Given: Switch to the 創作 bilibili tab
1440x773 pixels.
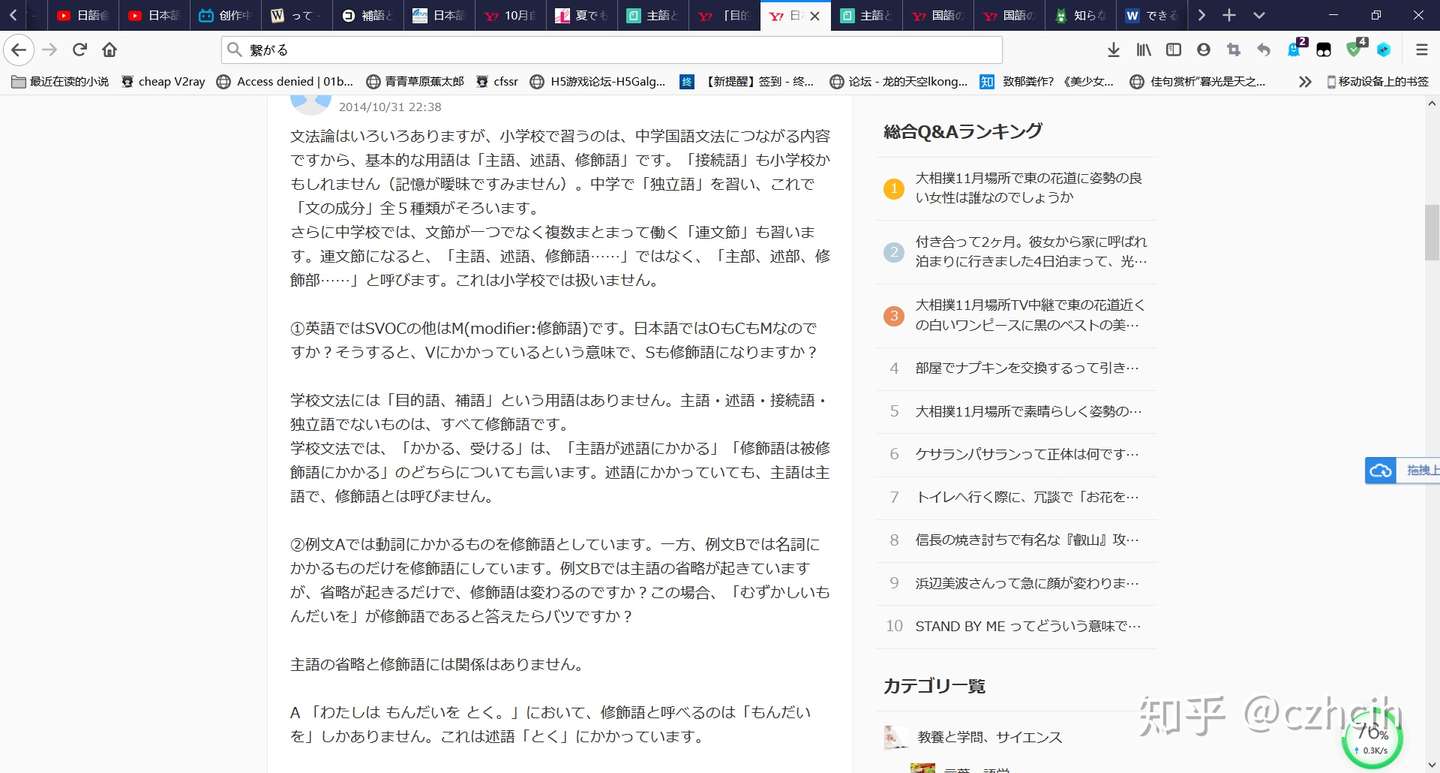Looking at the screenshot, I should tap(226, 16).
